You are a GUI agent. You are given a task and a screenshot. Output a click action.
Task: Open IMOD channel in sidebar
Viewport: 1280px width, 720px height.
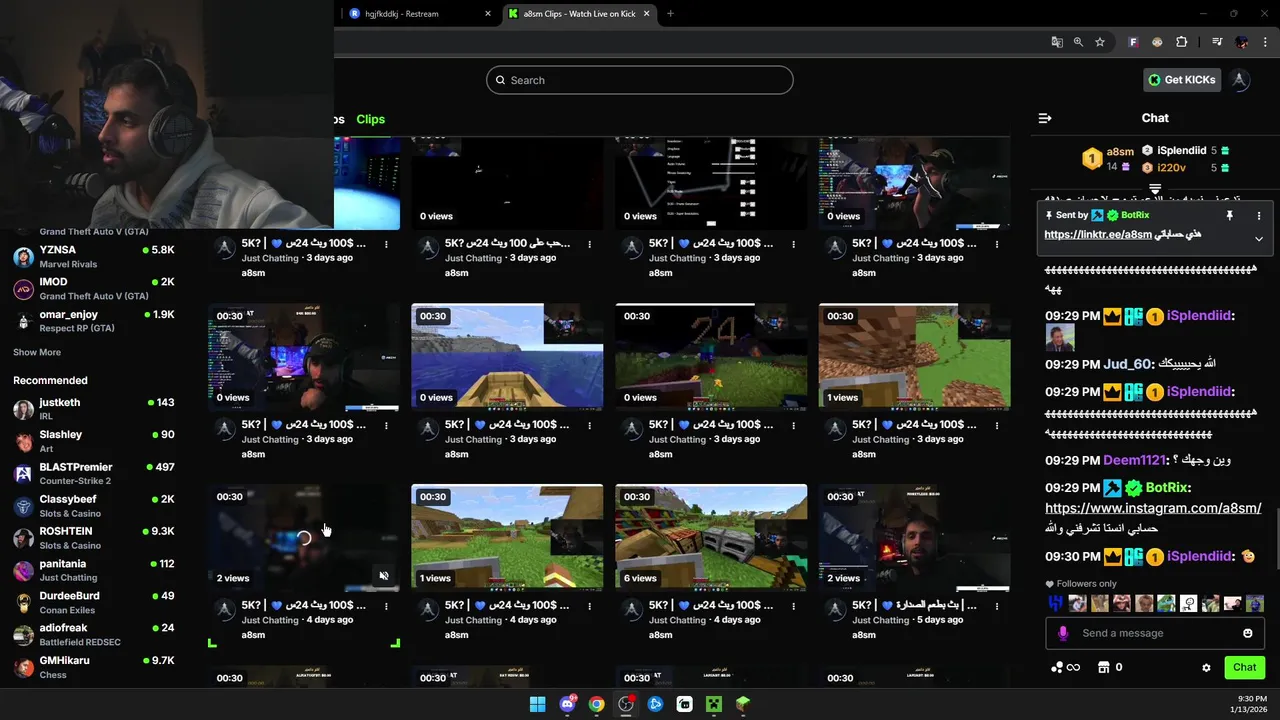coord(94,289)
